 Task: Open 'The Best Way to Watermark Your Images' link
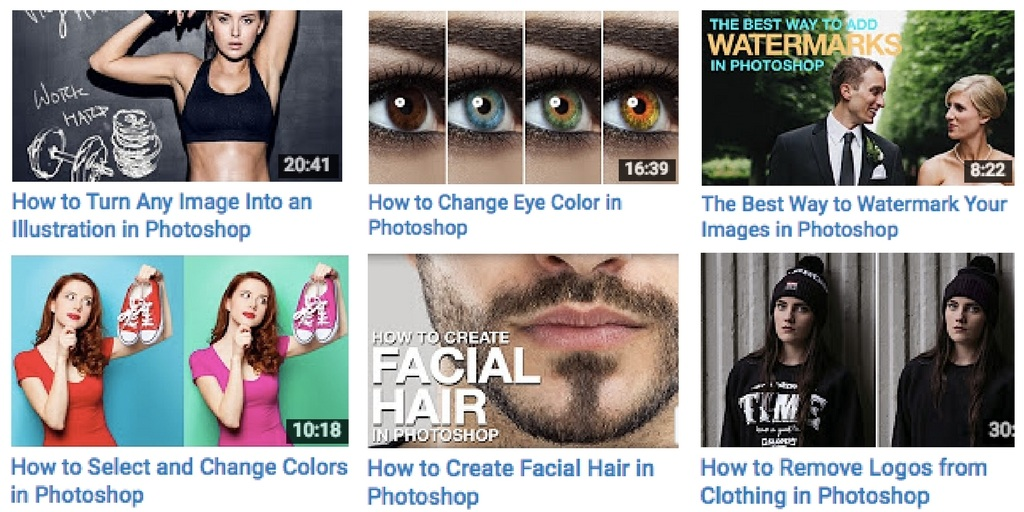click(x=853, y=216)
